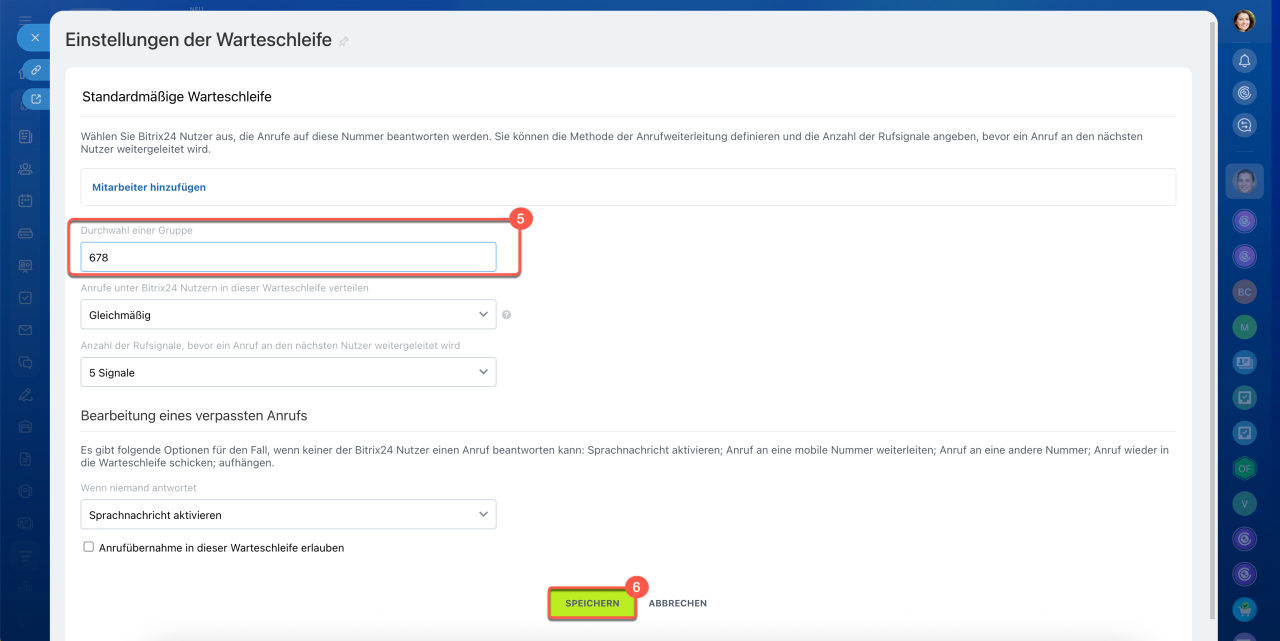Viewport: 1280px width, 641px height.
Task: Click the user profile avatar at top right
Action: coord(1244,21)
